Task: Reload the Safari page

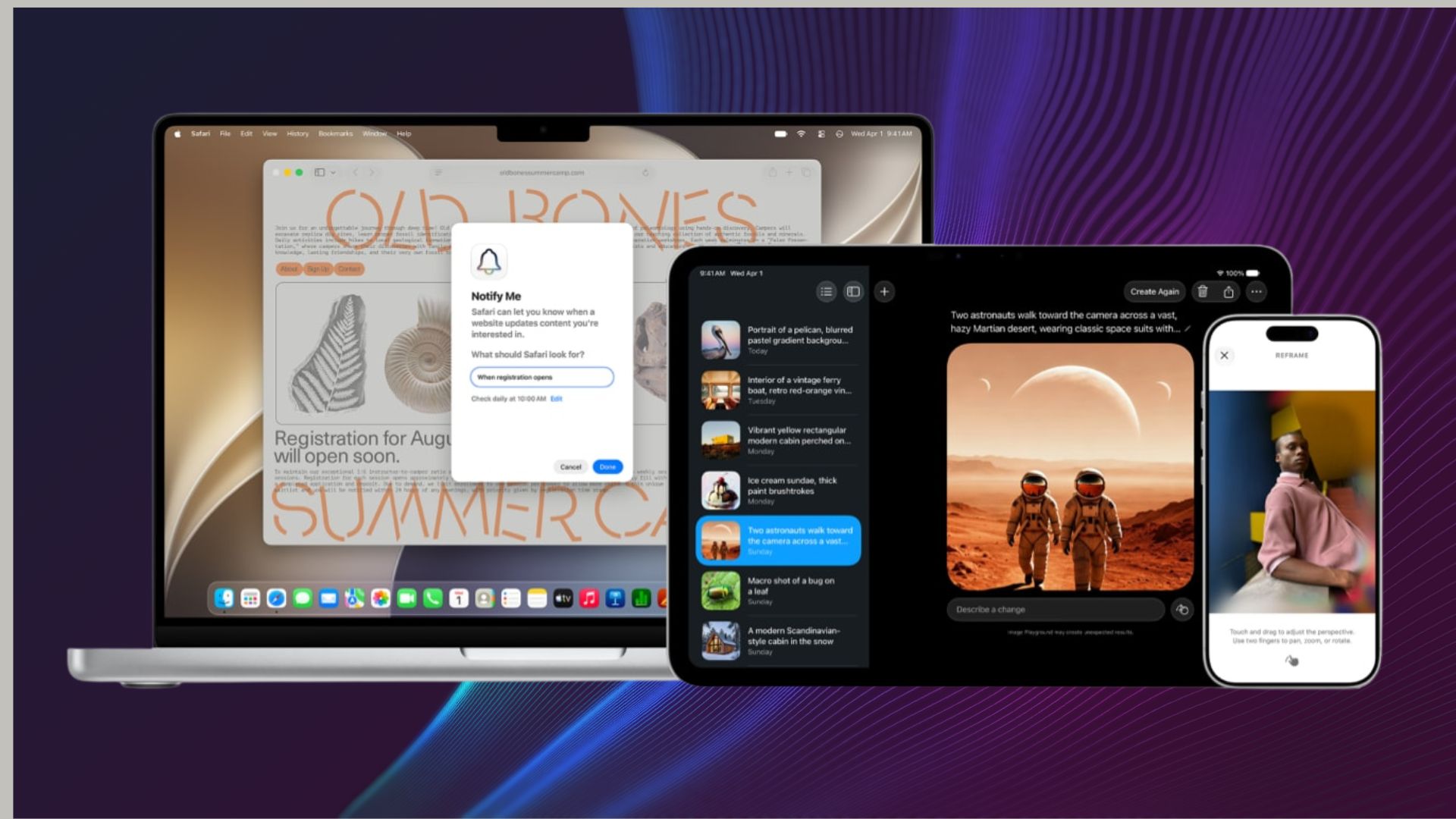Action: pyautogui.click(x=645, y=172)
